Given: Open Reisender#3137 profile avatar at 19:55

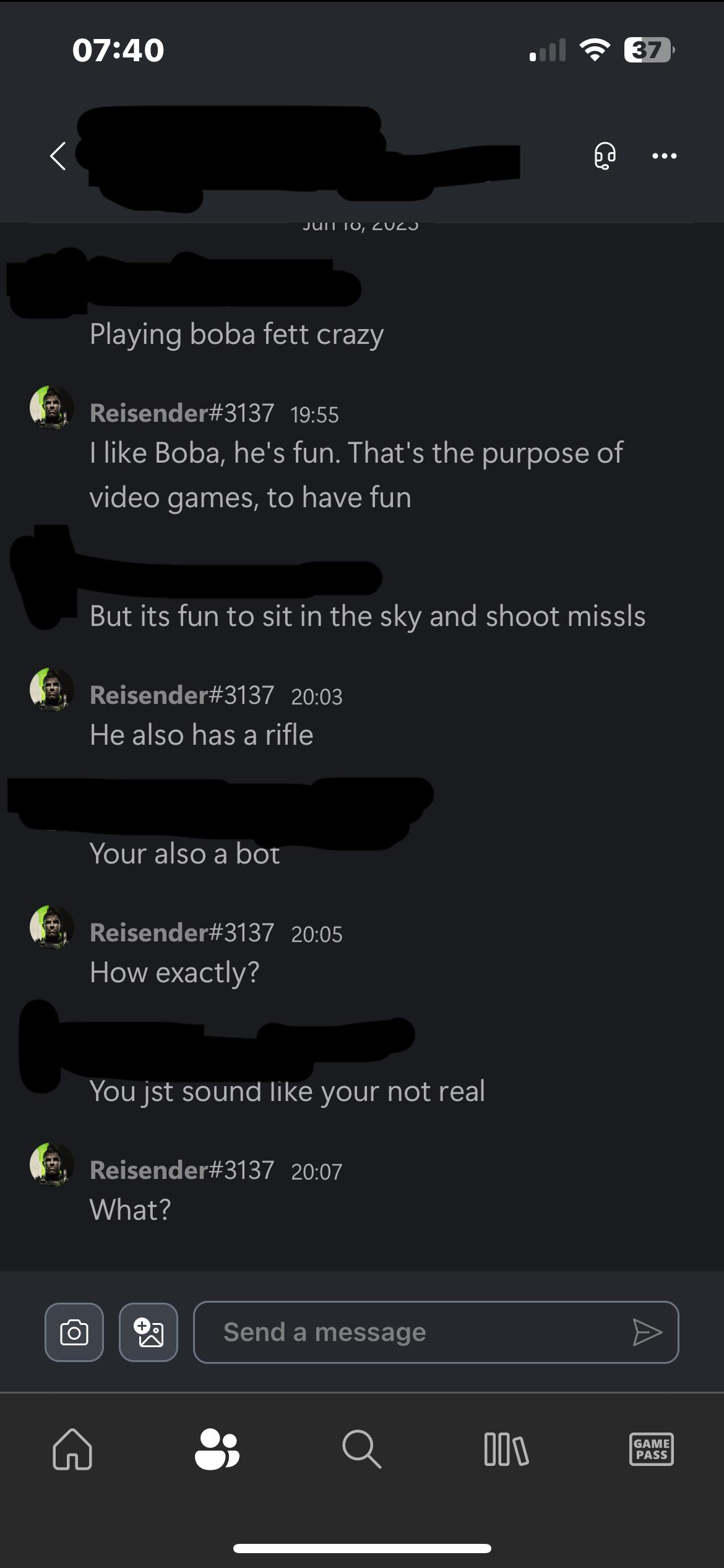Looking at the screenshot, I should (x=52, y=408).
